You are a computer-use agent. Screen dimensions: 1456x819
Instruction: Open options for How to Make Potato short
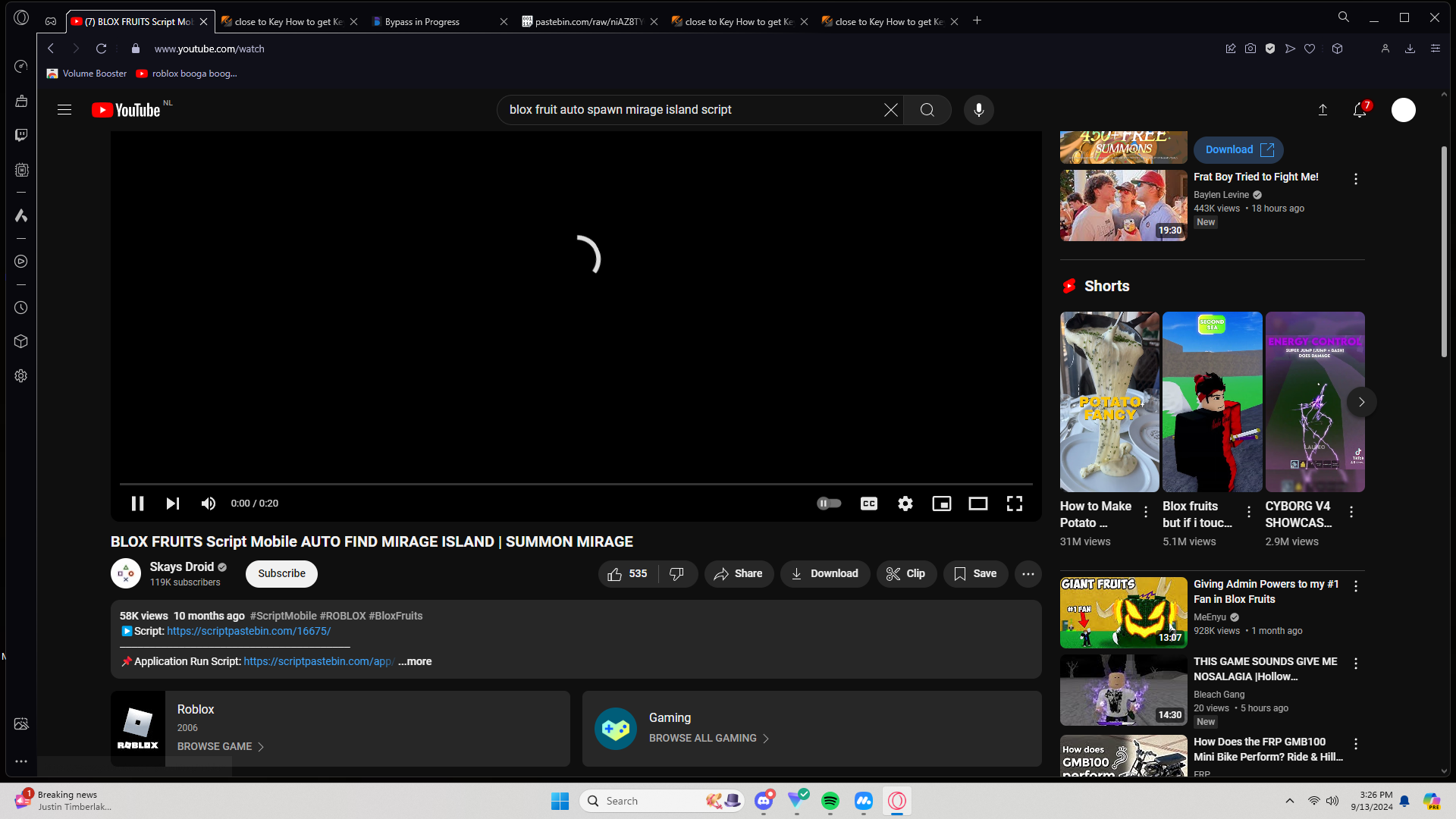pos(1146,513)
